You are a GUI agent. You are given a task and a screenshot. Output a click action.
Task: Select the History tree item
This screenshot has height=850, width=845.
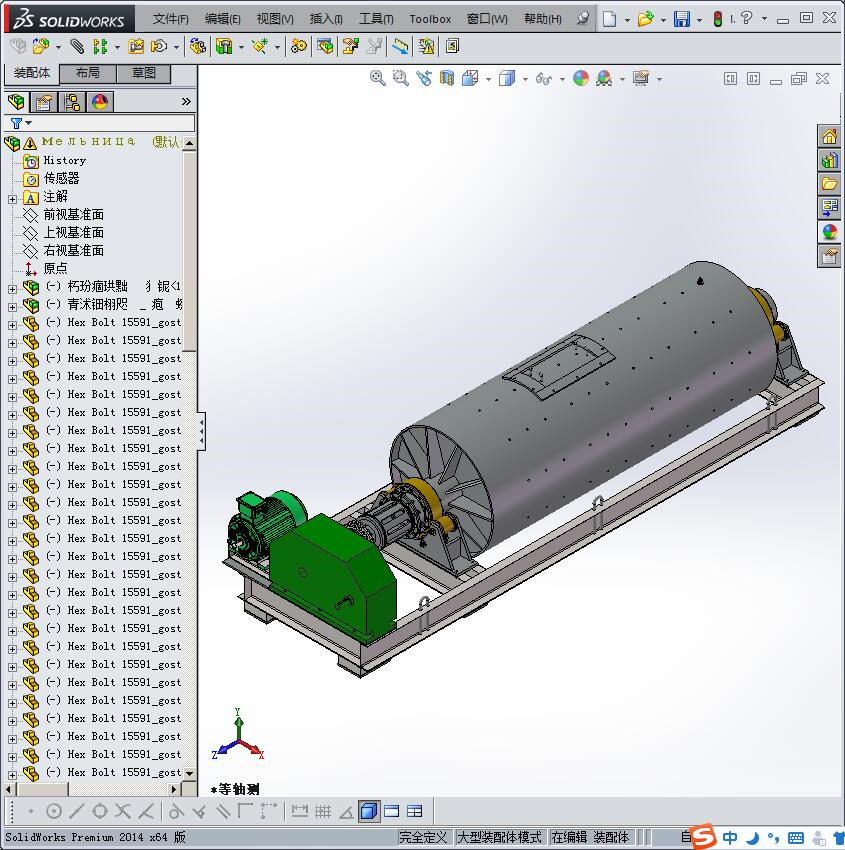coord(64,160)
